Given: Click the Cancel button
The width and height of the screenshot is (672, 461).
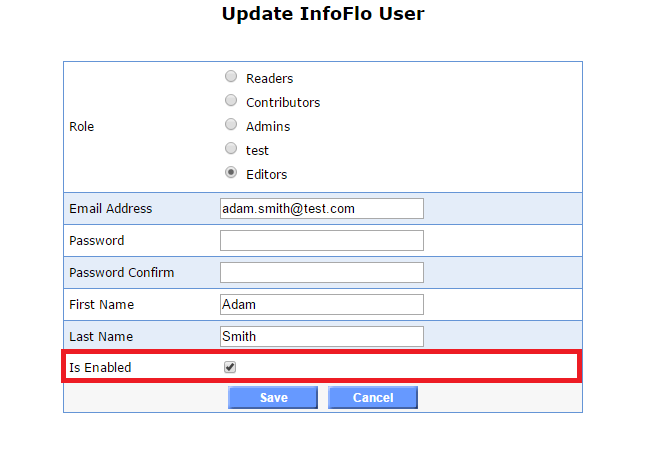Looking at the screenshot, I should pyautogui.click(x=373, y=398).
